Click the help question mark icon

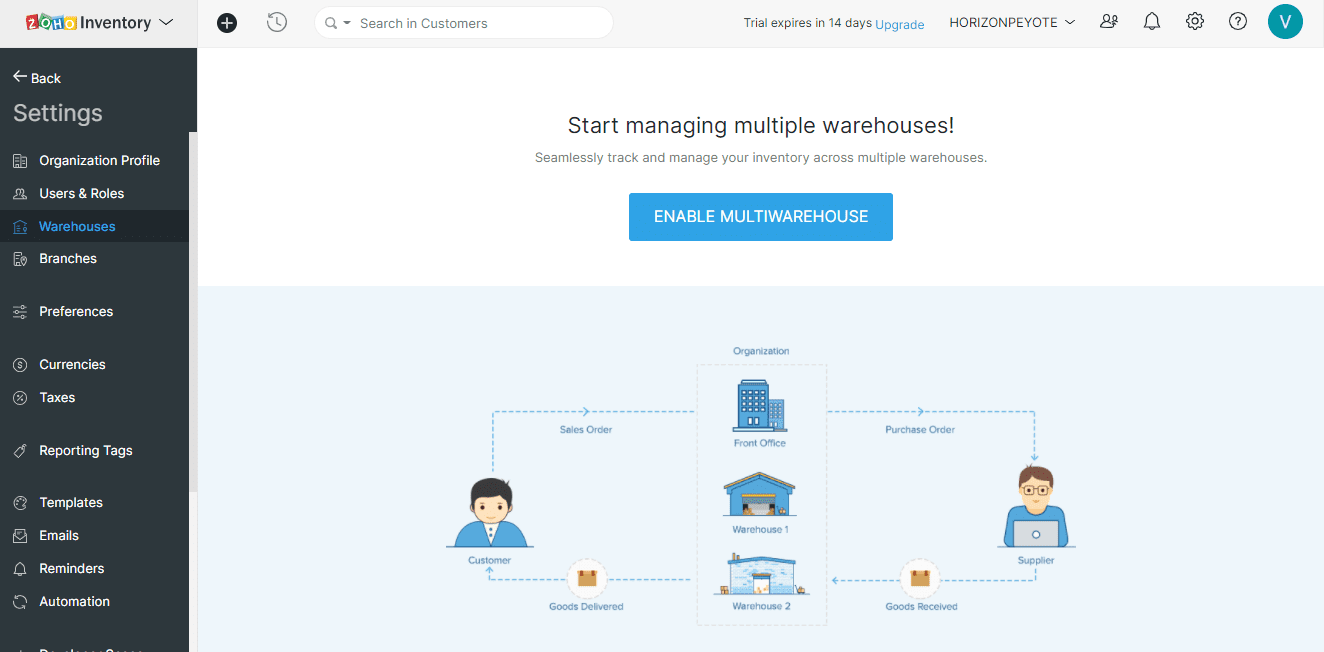[x=1238, y=22]
